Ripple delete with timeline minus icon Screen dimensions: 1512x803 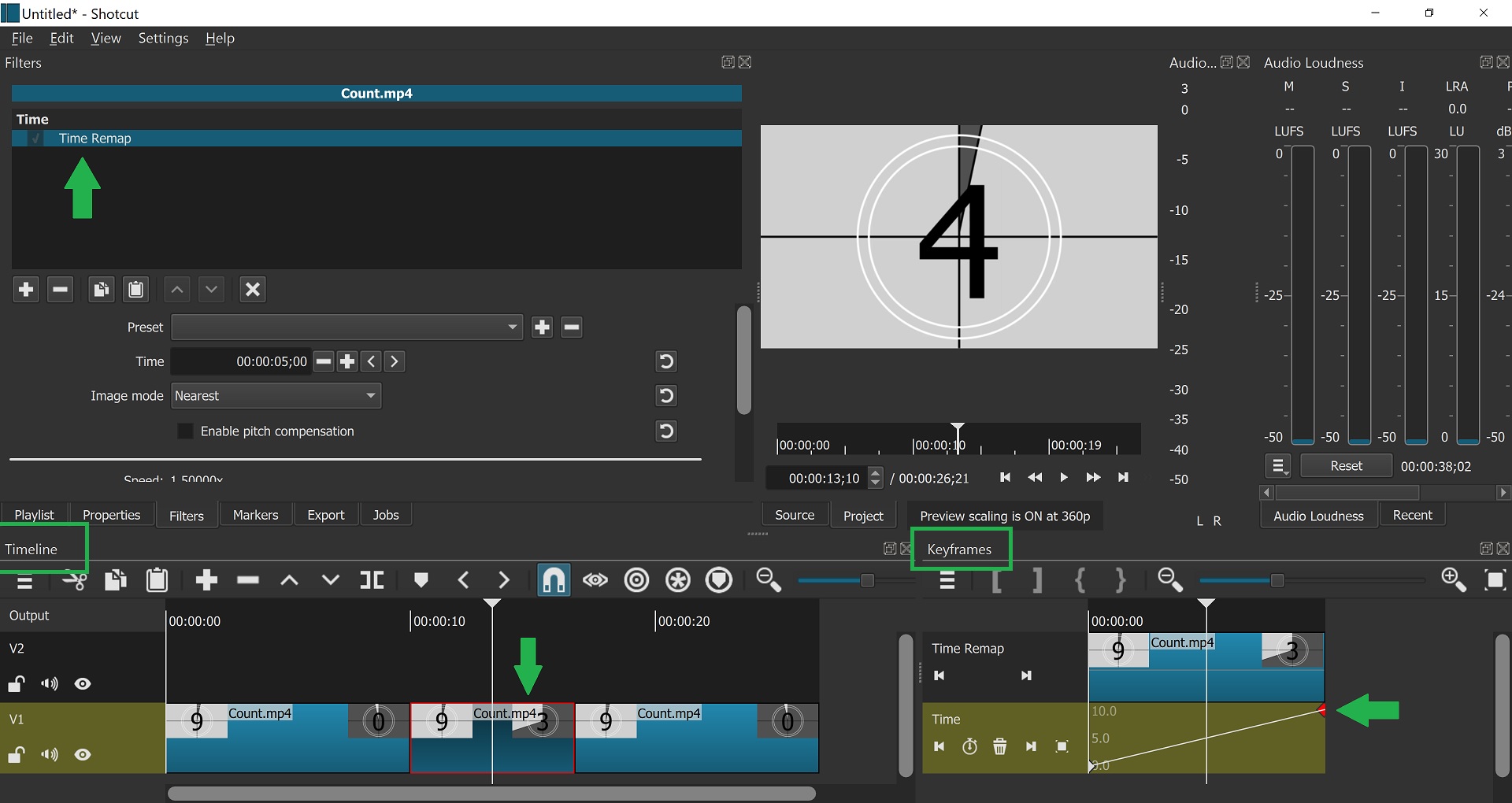[248, 581]
